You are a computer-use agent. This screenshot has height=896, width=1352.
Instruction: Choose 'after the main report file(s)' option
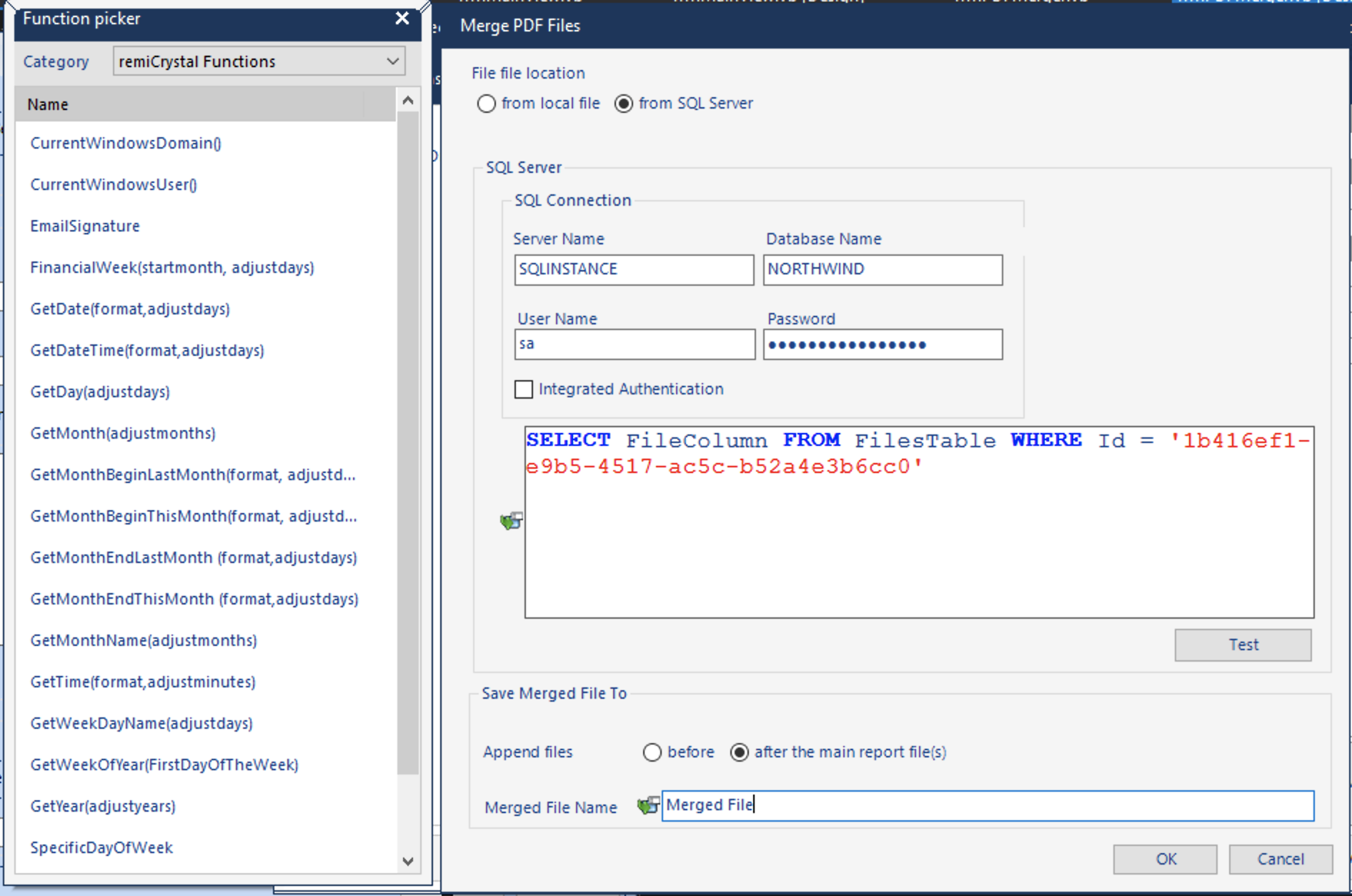(x=740, y=752)
